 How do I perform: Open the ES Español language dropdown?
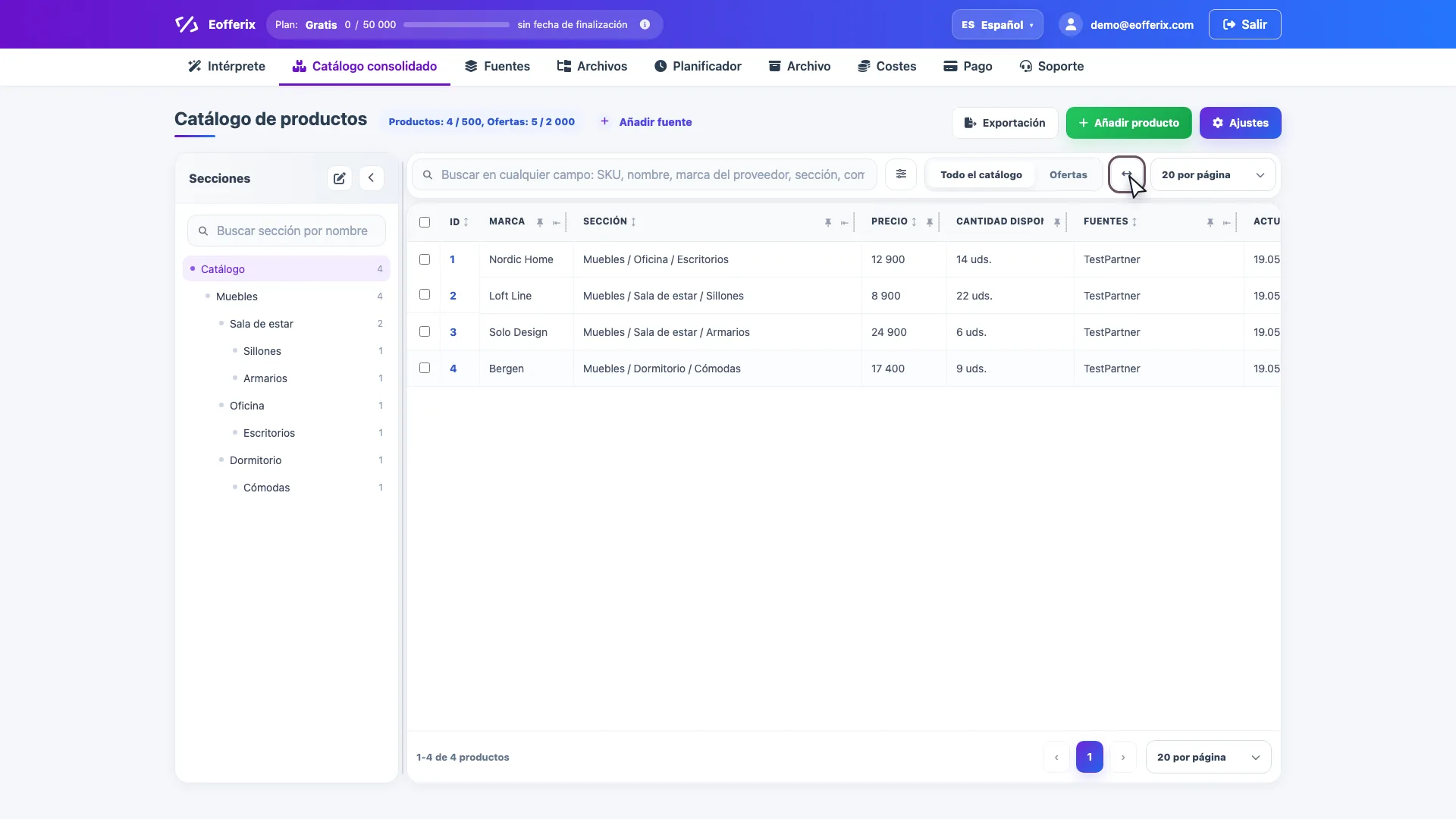pyautogui.click(x=997, y=24)
